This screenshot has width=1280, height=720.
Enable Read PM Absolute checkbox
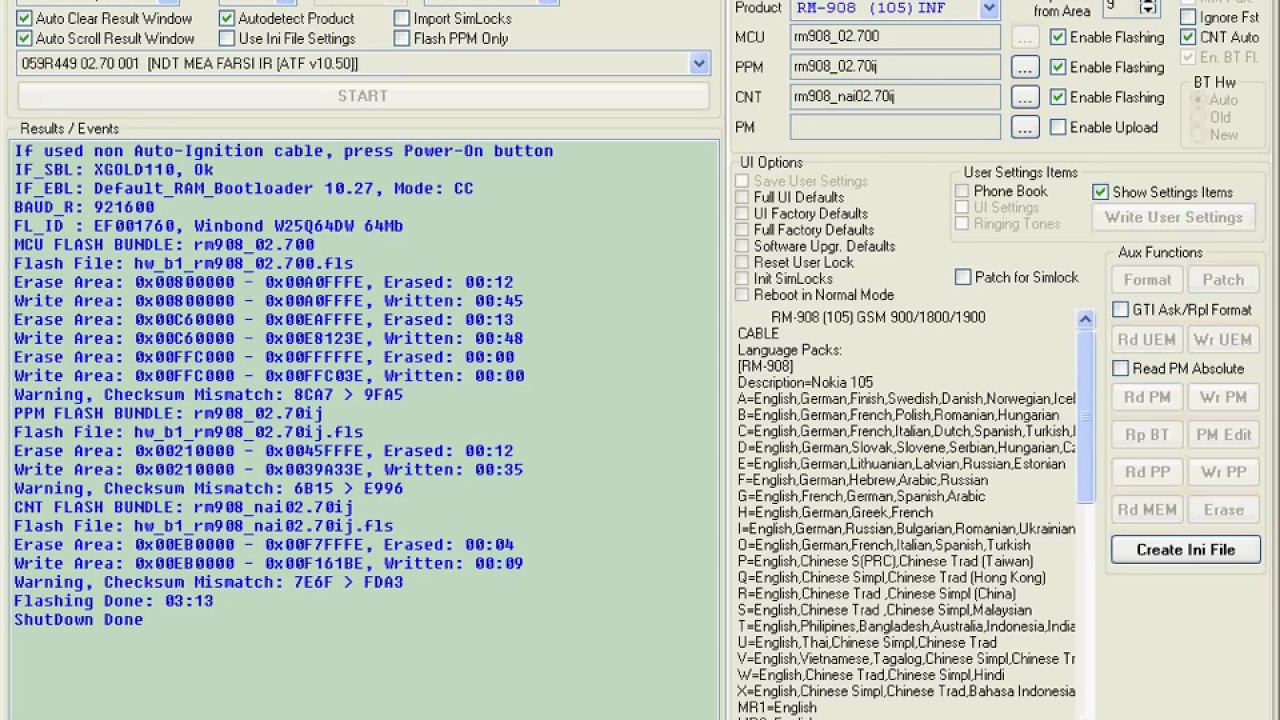[x=1121, y=368]
